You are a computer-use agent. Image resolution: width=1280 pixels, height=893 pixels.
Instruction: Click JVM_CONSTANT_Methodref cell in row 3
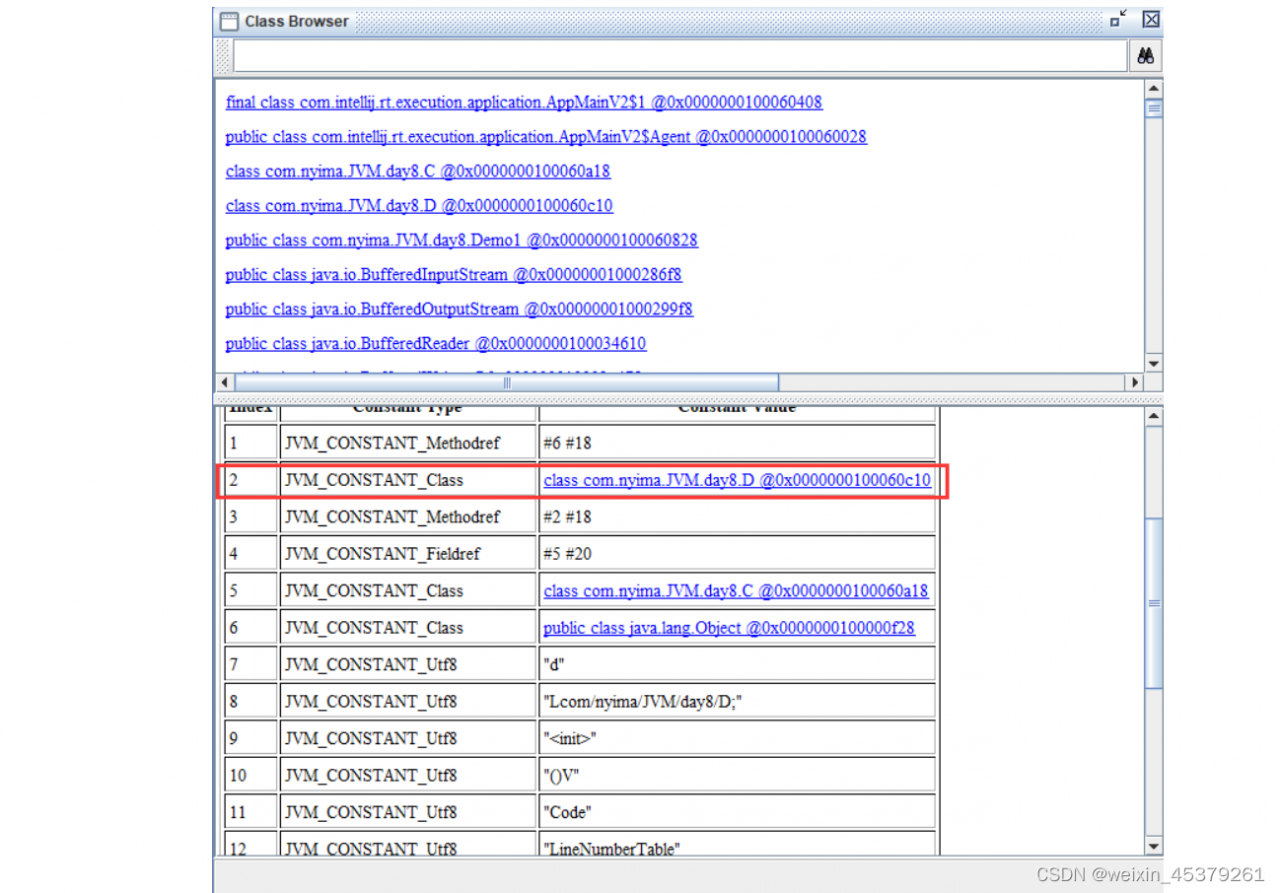408,517
